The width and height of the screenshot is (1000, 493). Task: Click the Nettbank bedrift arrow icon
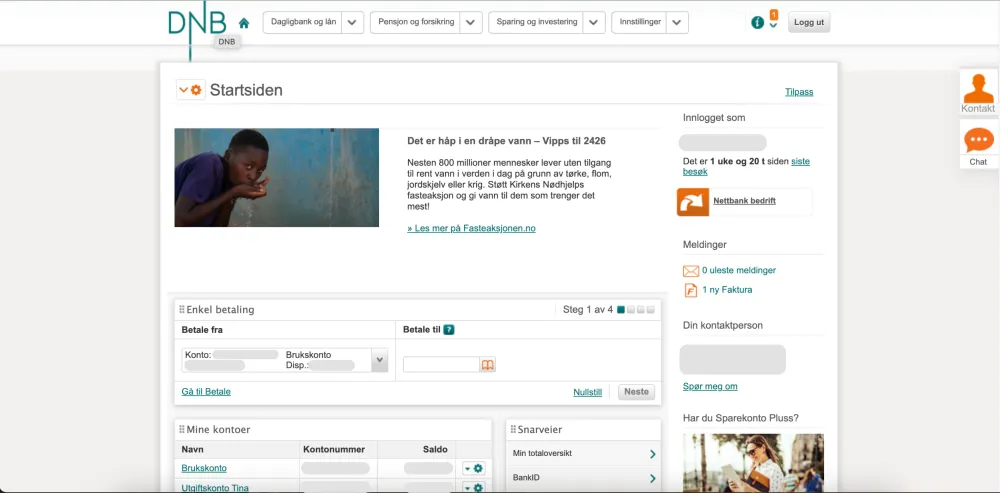[692, 202]
